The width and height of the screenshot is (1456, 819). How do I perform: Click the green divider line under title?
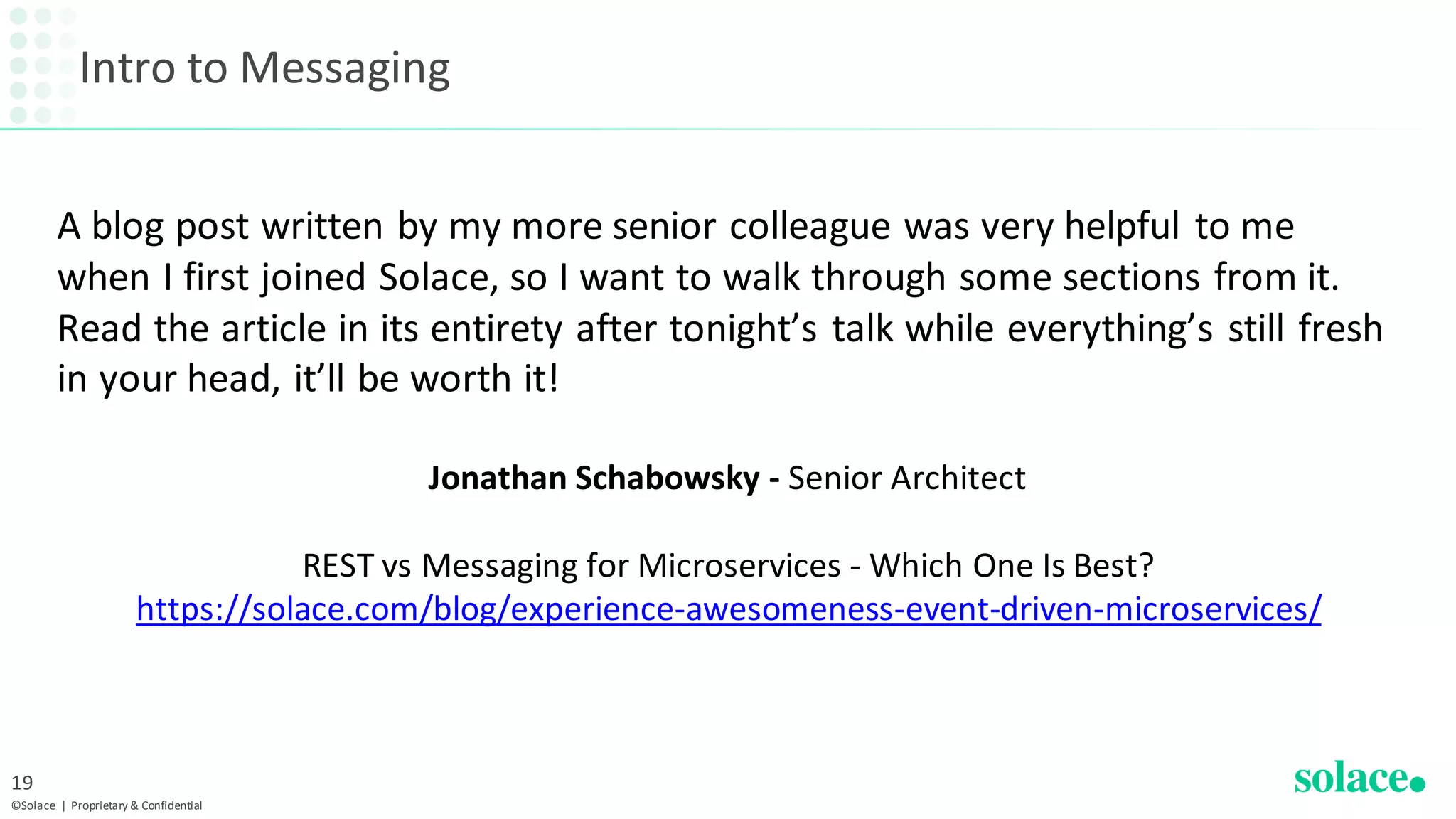711,129
